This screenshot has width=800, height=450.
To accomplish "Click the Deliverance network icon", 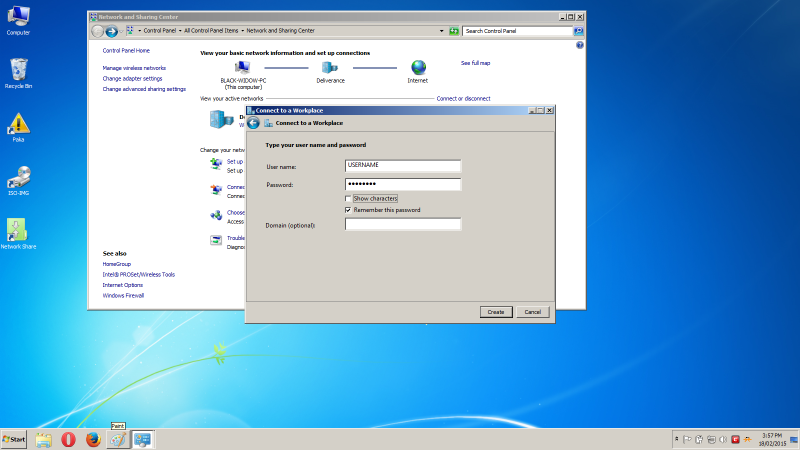I will point(330,67).
